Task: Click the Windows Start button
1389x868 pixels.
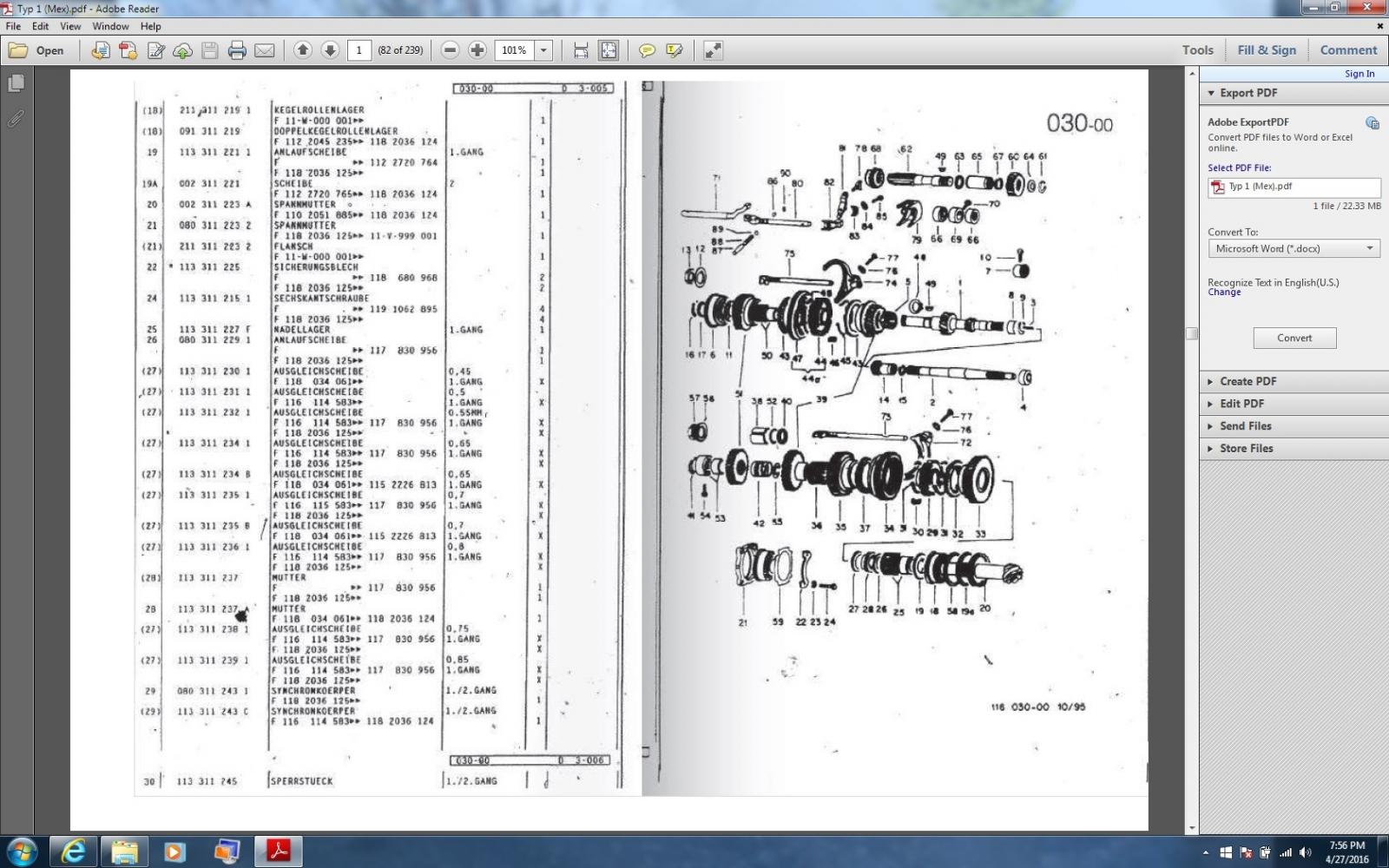Action: point(22,852)
